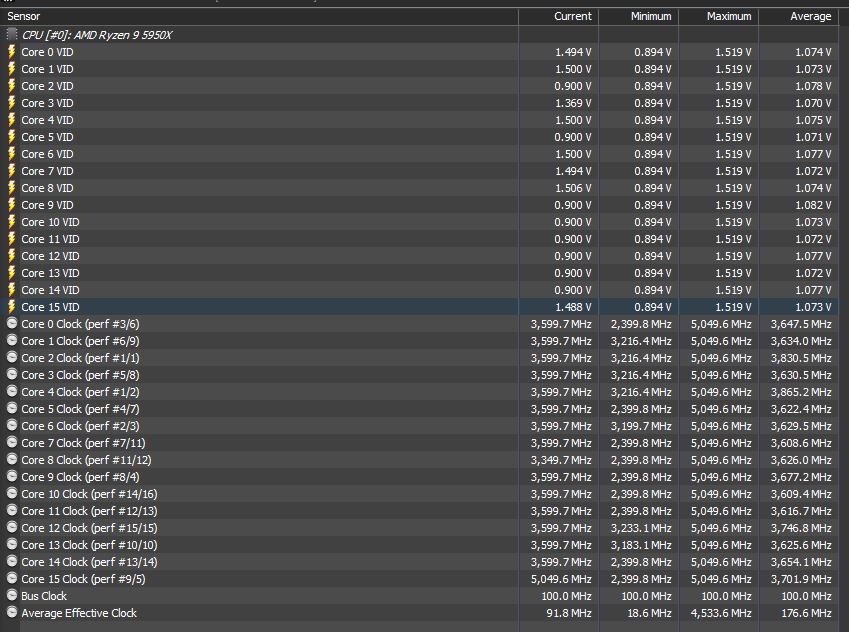849x632 pixels.
Task: Click the clock icon for Core 0 Clock
Action: [12, 323]
